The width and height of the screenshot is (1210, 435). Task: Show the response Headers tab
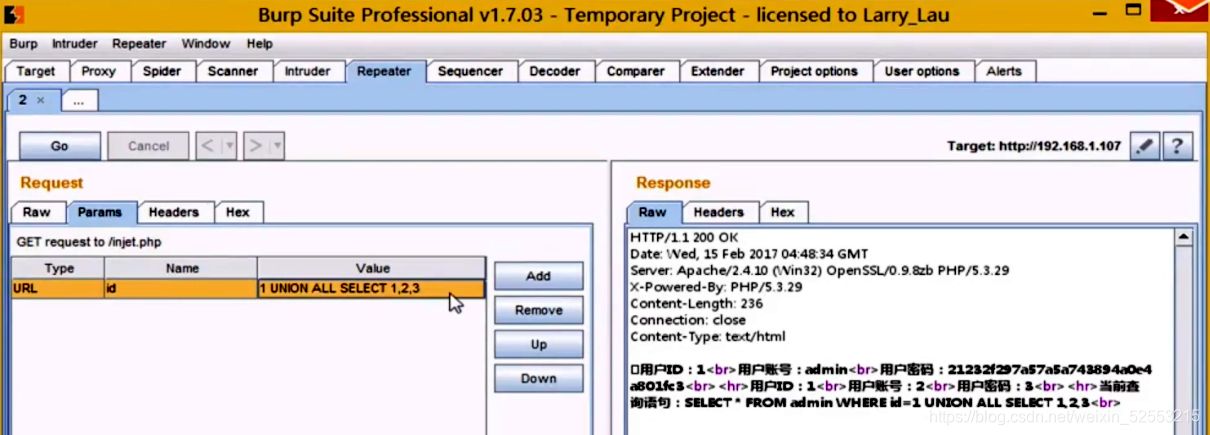719,212
